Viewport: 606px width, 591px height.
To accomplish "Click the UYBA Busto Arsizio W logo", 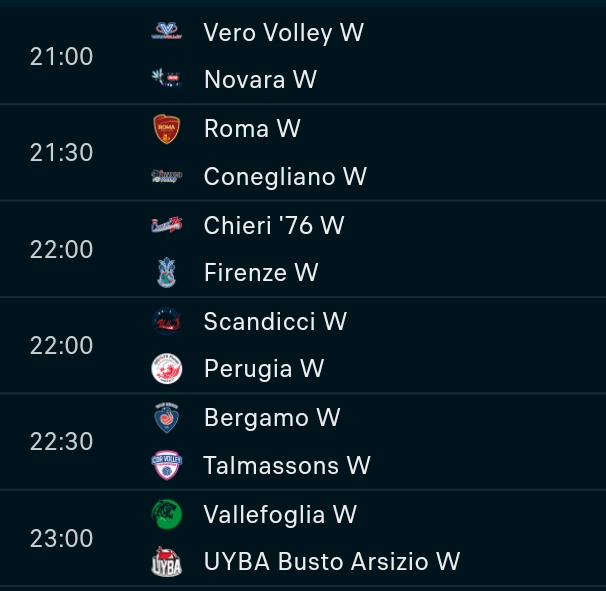I will [x=166, y=563].
